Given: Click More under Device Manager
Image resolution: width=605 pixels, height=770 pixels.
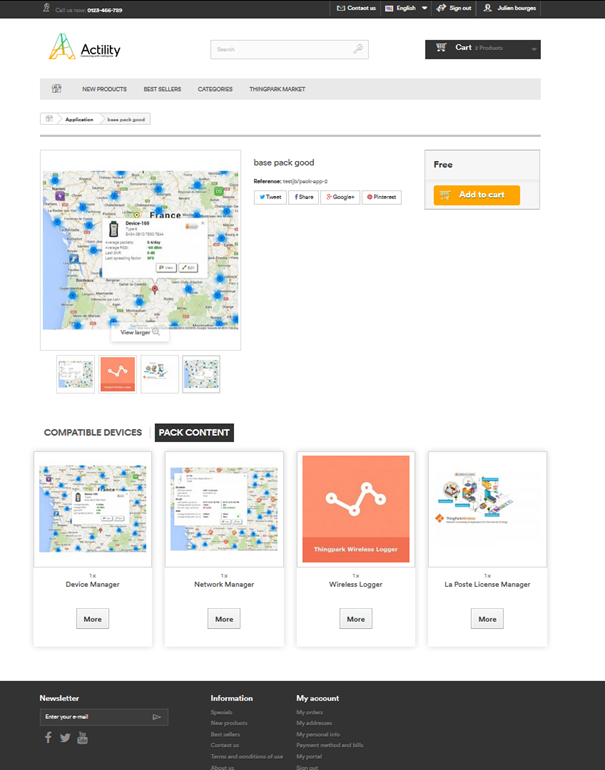Looking at the screenshot, I should pyautogui.click(x=92, y=619).
